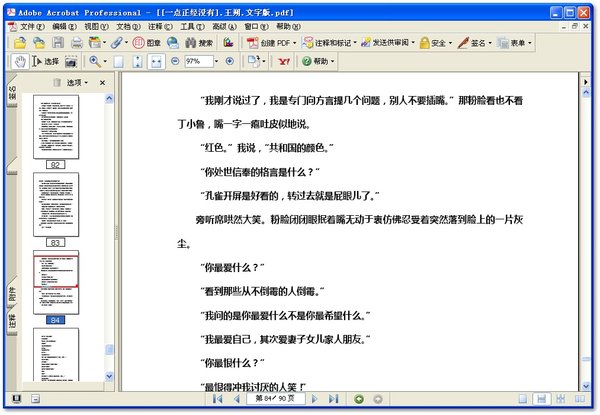Click the Yahoo Y! toolbar icon
This screenshot has height=415, width=600.
click(x=284, y=61)
